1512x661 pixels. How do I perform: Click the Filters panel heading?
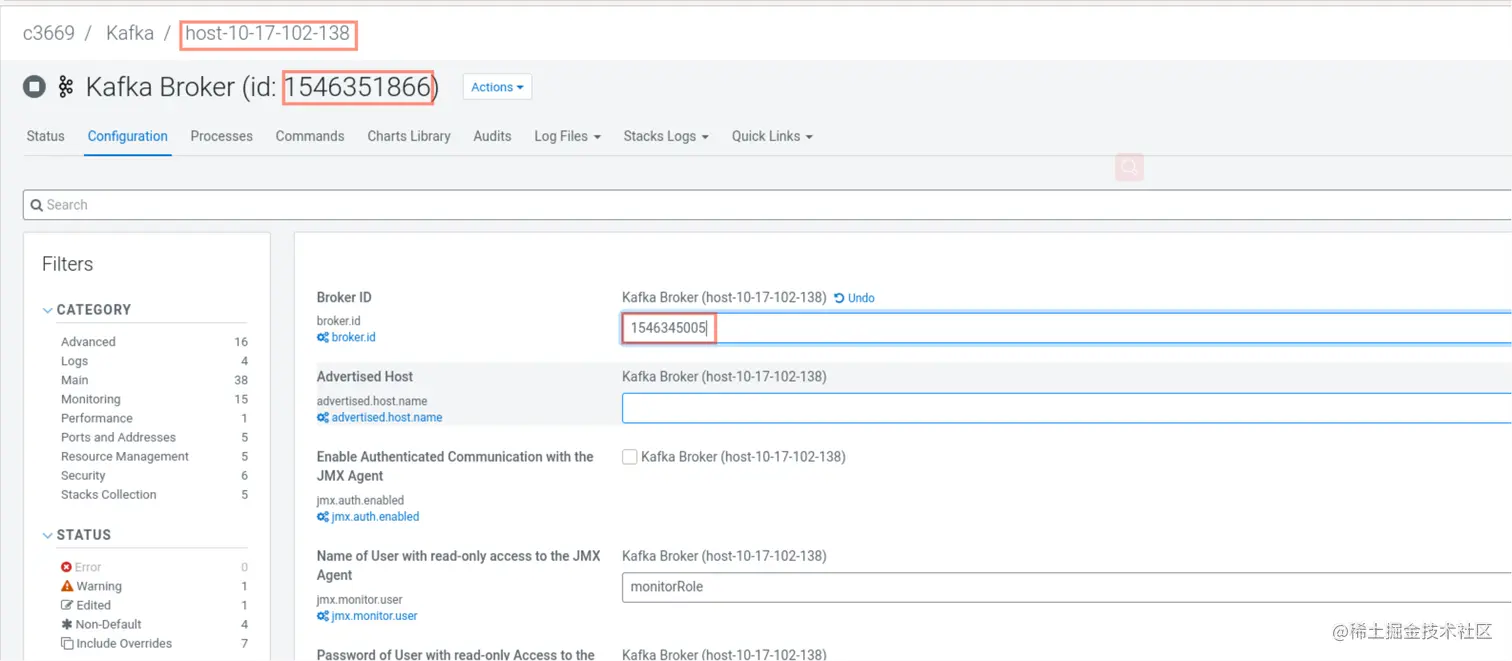[67, 264]
